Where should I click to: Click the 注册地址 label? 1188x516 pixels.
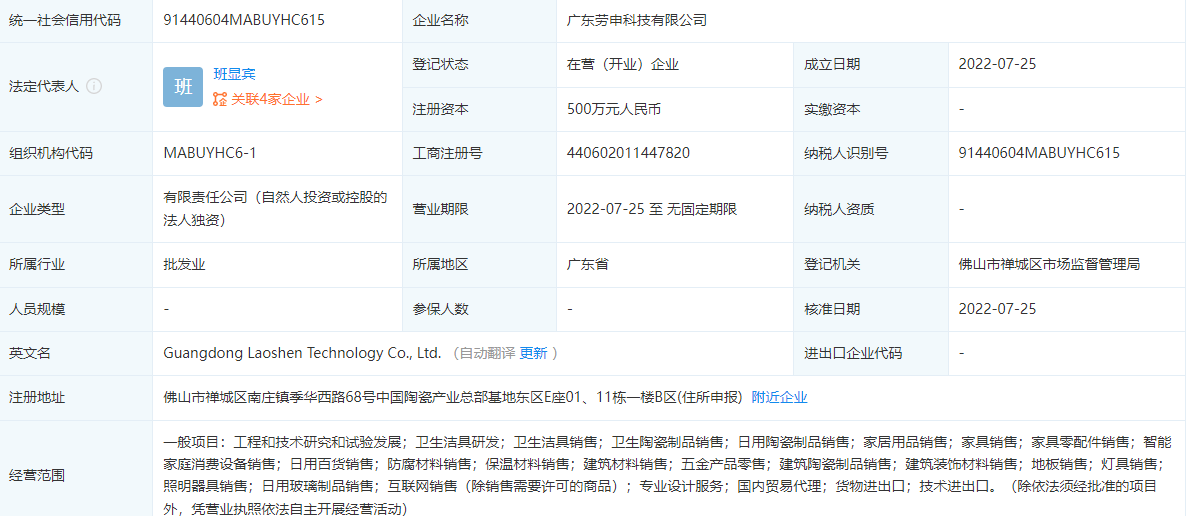[36, 397]
